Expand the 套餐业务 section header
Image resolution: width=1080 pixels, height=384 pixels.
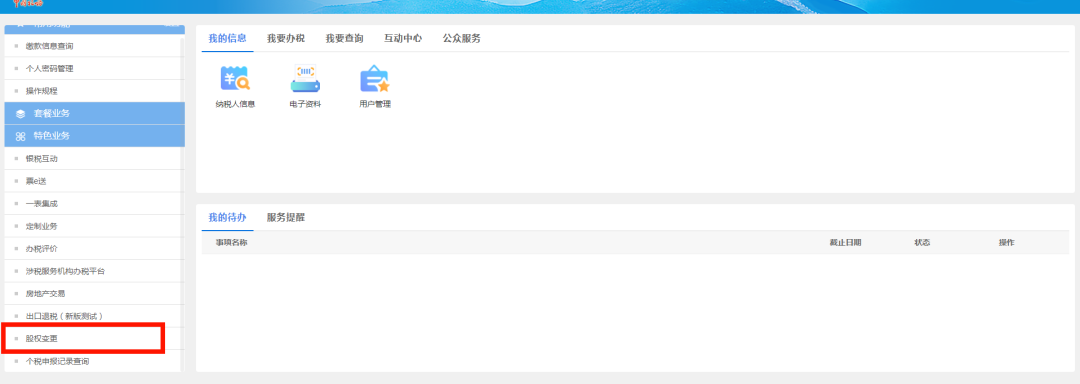(x=94, y=114)
